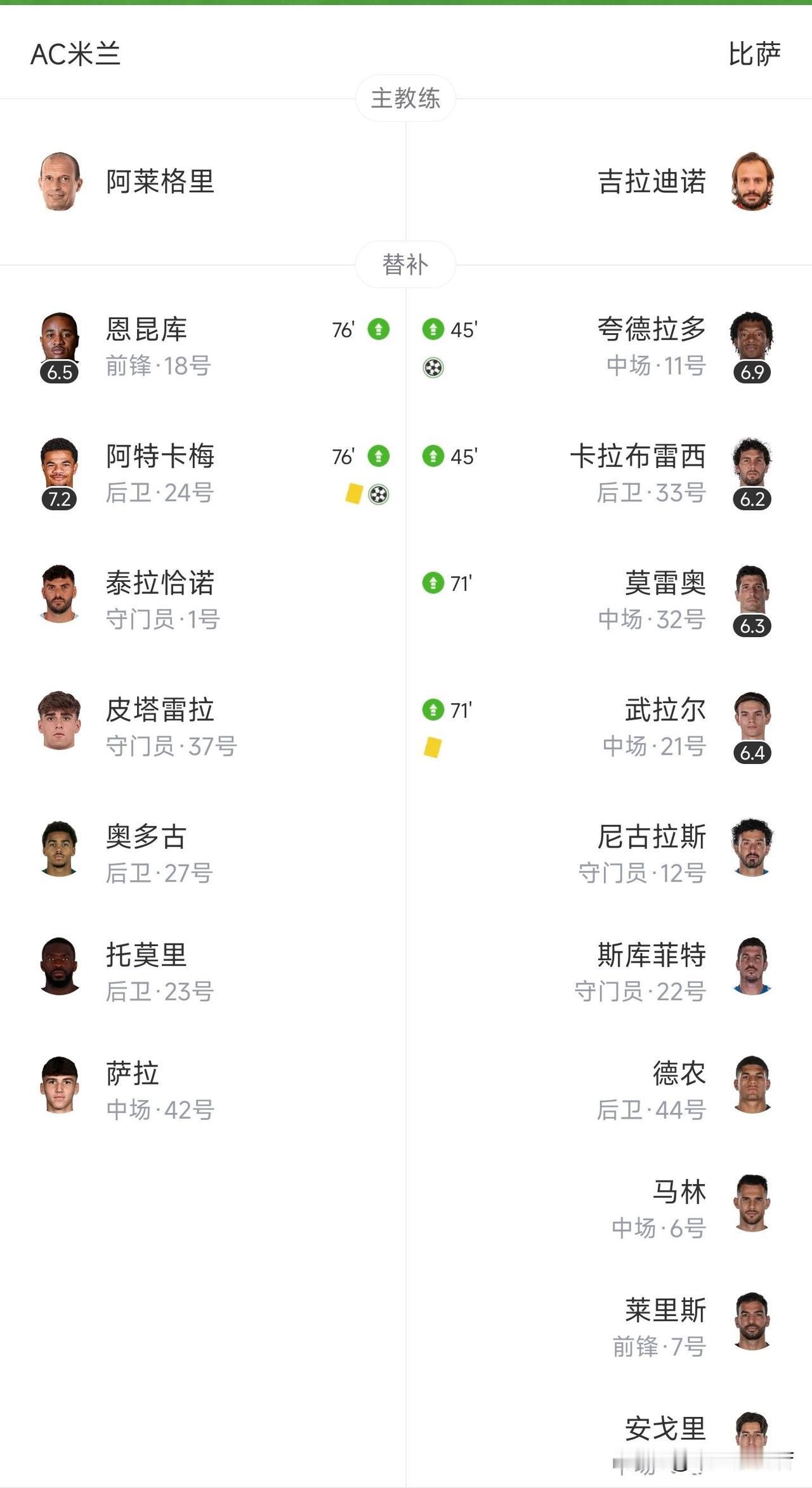Select the 主教练 section label
The image size is (812, 1488).
(405, 98)
